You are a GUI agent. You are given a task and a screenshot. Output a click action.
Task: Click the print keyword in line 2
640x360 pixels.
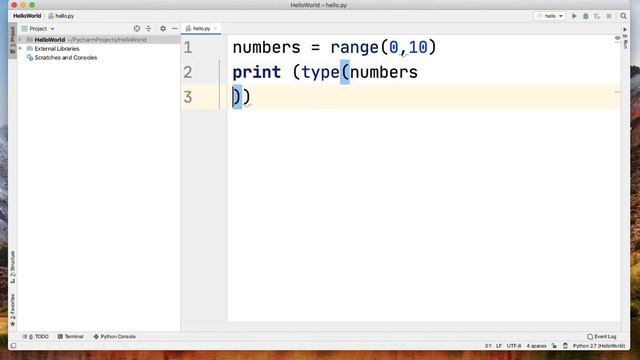pos(257,73)
